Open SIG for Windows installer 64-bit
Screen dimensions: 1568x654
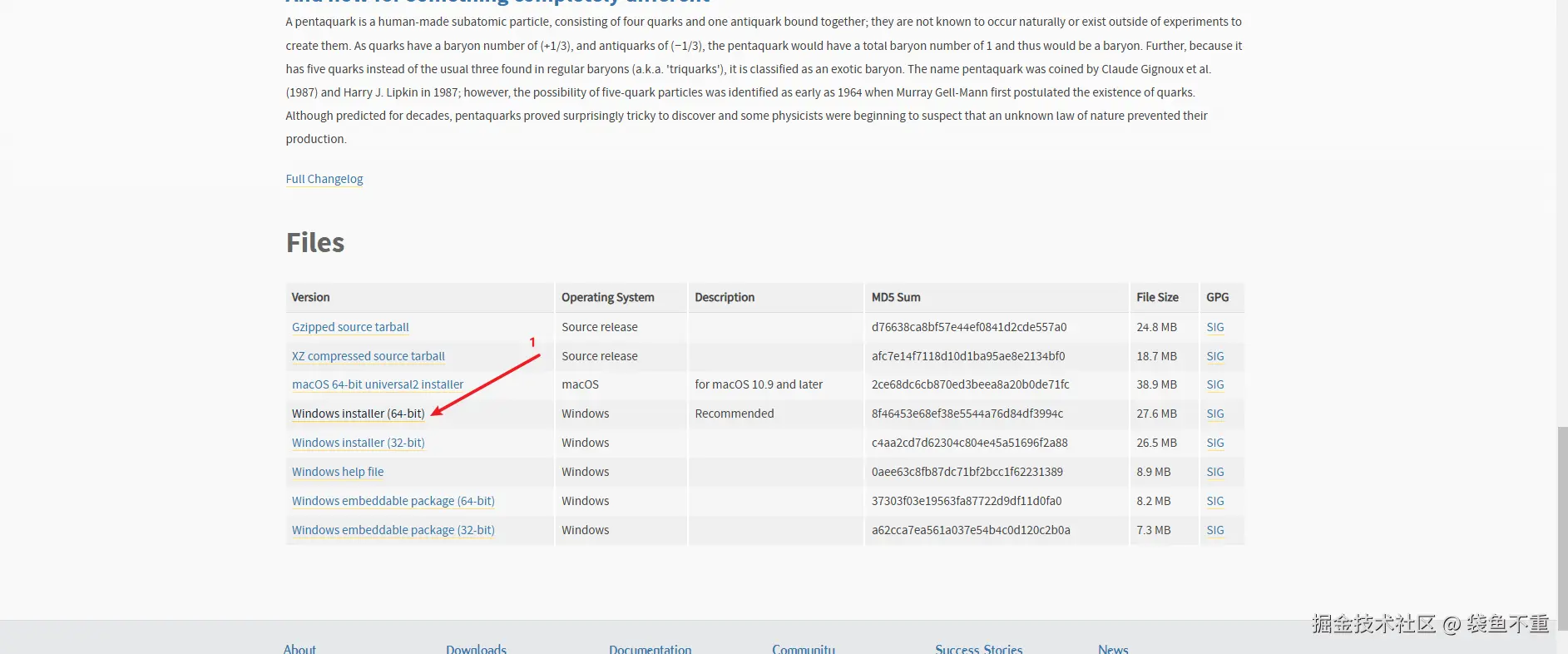coord(1215,414)
